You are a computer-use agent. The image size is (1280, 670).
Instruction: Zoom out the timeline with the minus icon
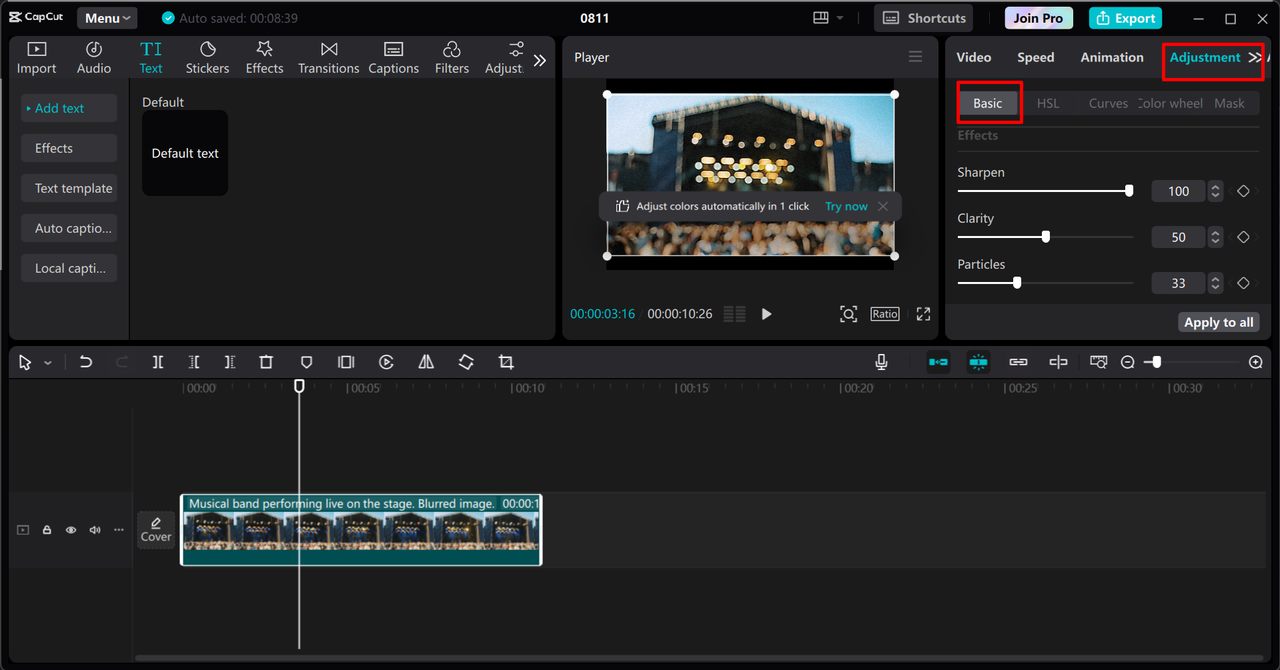1128,362
